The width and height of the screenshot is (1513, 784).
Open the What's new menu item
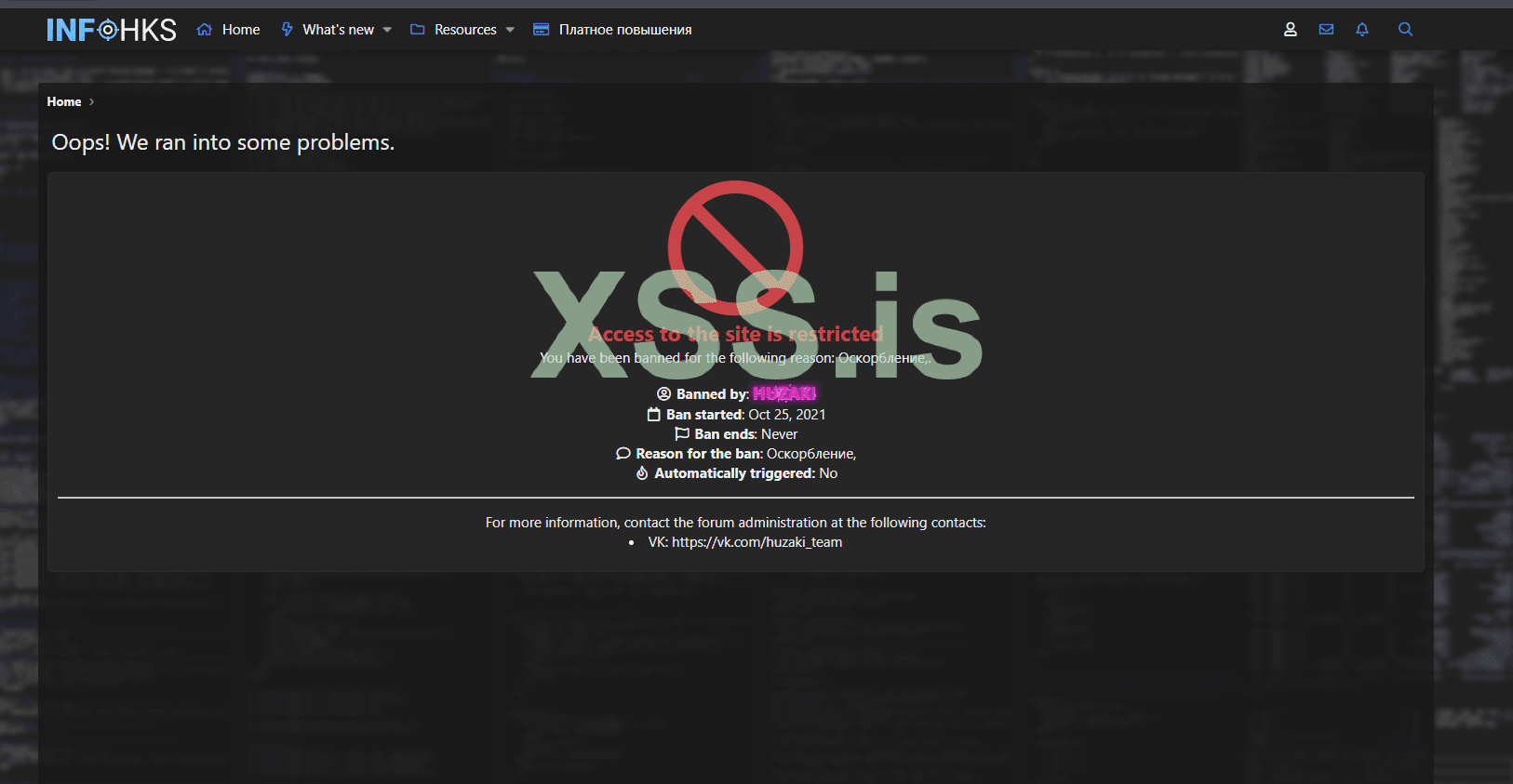coord(338,30)
